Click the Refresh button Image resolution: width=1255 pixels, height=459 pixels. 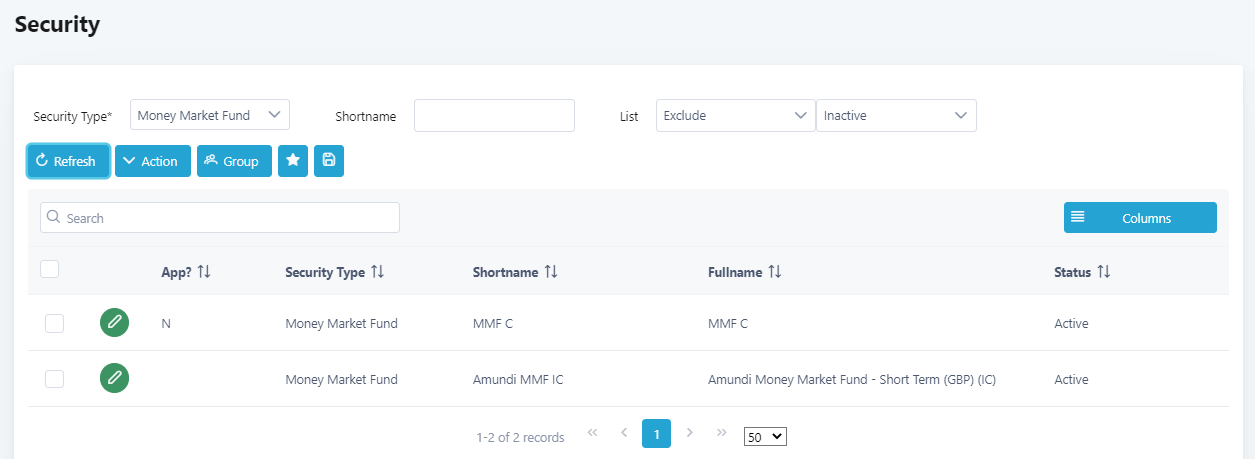[x=68, y=161]
